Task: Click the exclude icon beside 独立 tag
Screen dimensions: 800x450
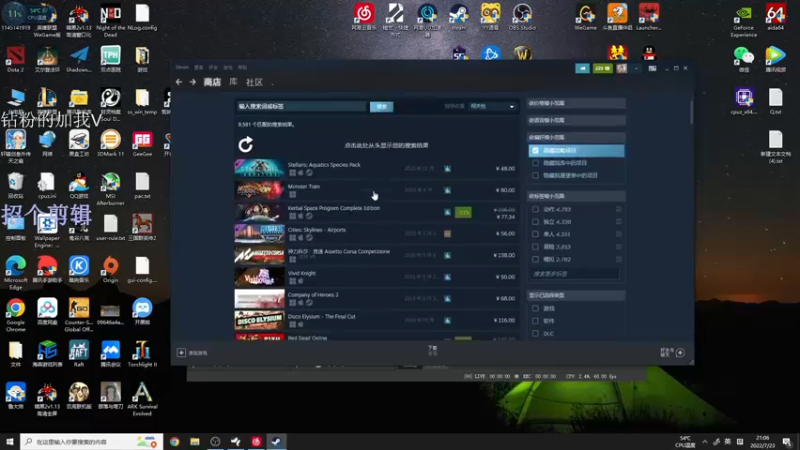Action: point(618,222)
